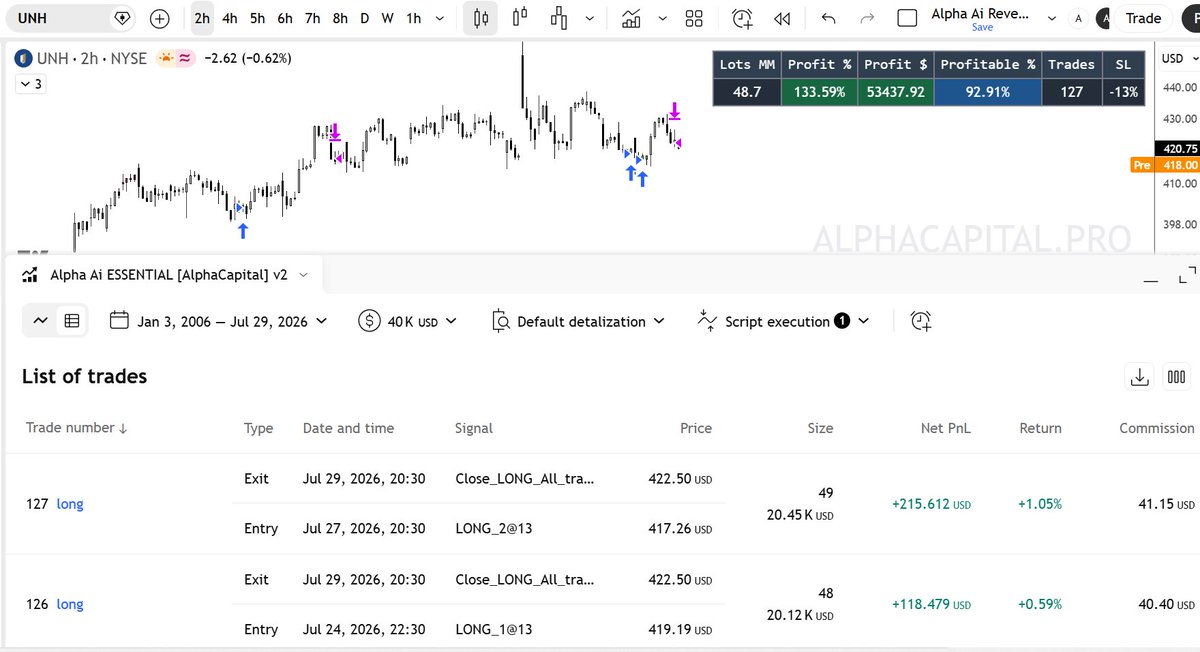
Task: Open the trades table column settings
Action: pyautogui.click(x=1177, y=377)
